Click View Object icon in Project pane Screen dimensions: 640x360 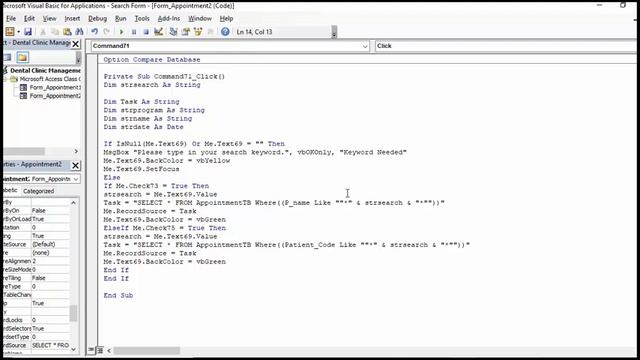pos(7,58)
